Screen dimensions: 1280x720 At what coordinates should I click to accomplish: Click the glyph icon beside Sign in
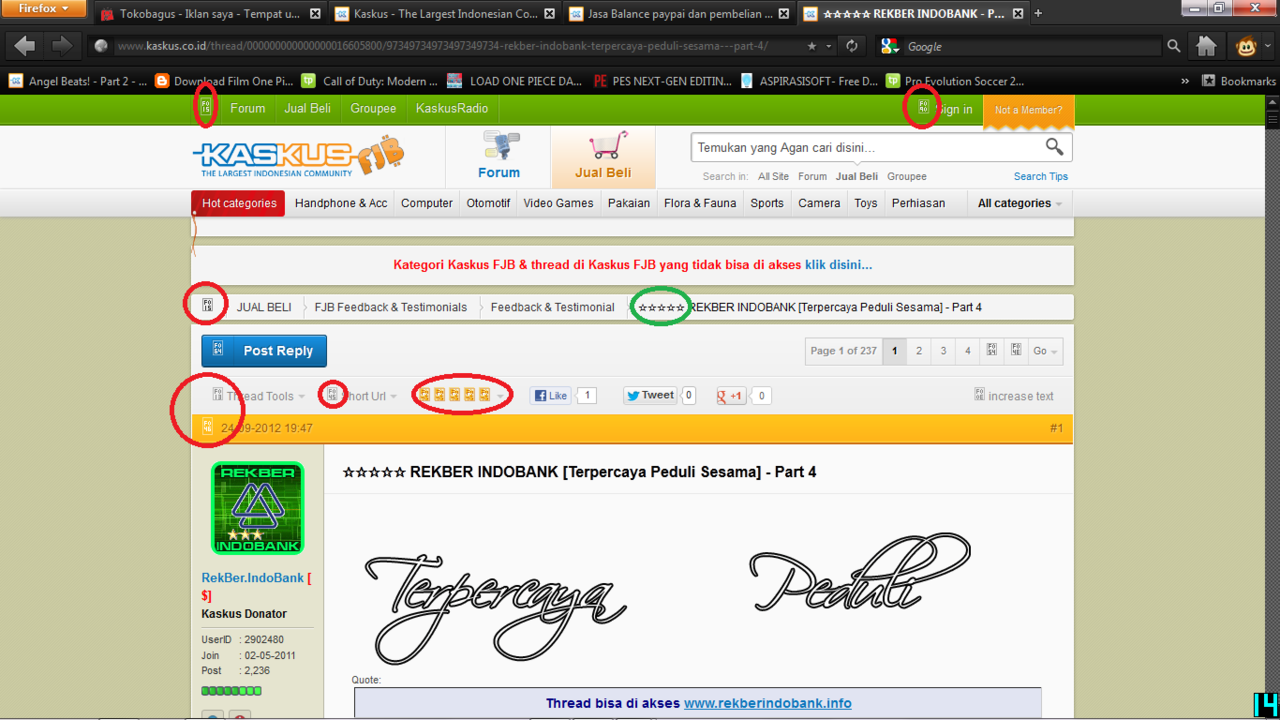(923, 107)
